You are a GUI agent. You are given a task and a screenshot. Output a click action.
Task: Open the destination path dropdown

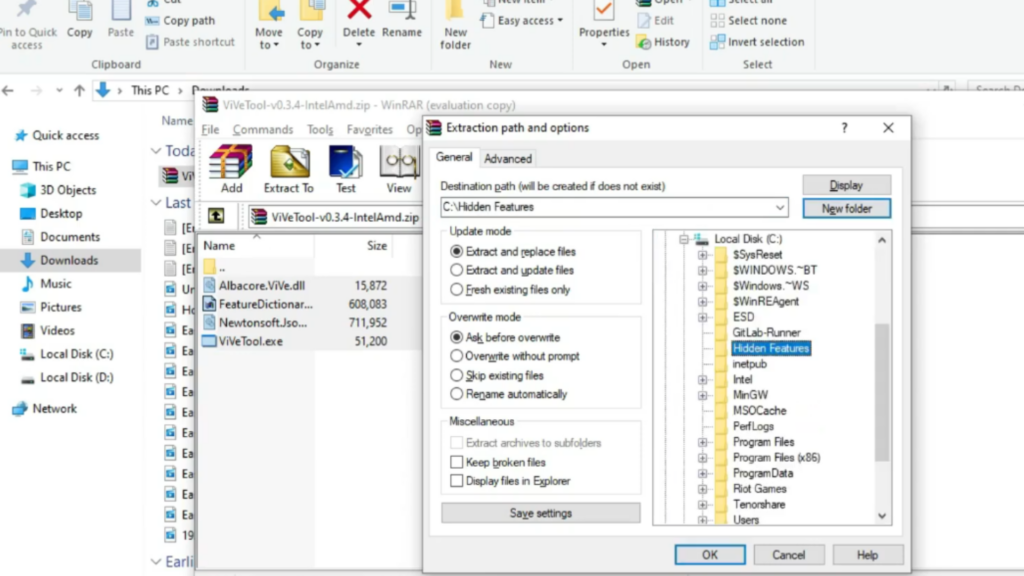[782, 207]
